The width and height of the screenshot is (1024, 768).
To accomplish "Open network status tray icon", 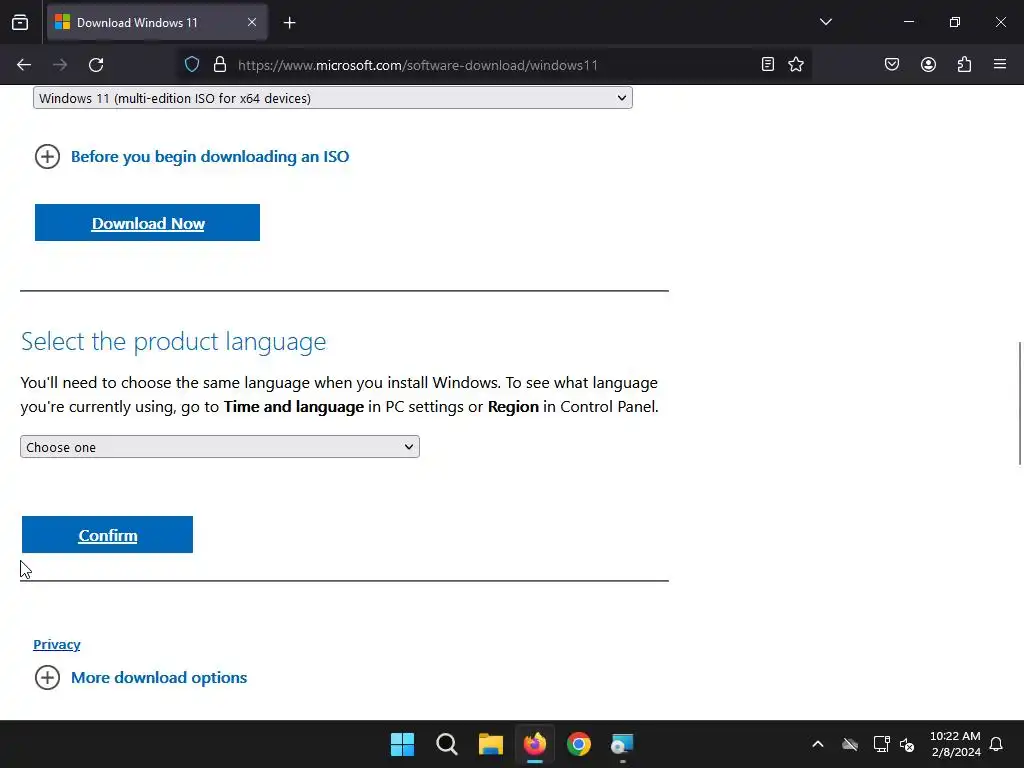I will (882, 744).
